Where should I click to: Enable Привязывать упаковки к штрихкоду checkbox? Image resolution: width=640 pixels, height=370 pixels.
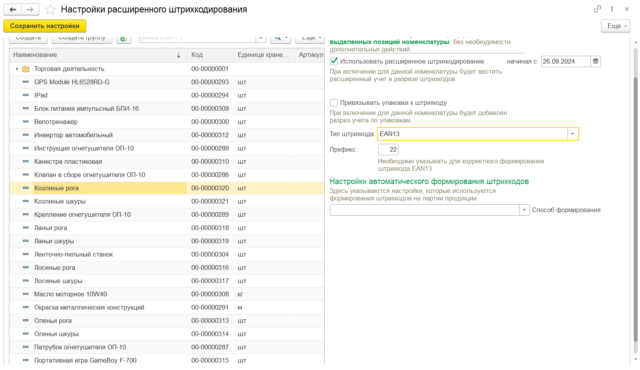point(334,103)
